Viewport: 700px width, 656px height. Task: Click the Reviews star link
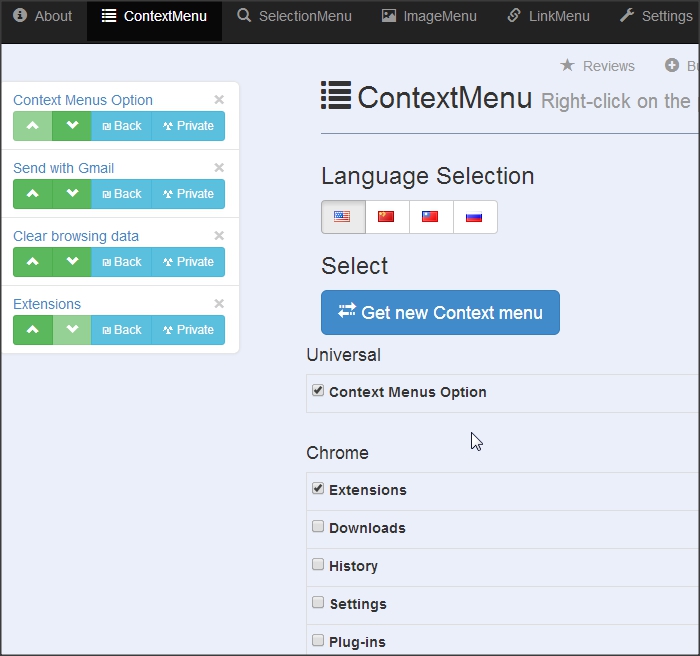point(597,66)
